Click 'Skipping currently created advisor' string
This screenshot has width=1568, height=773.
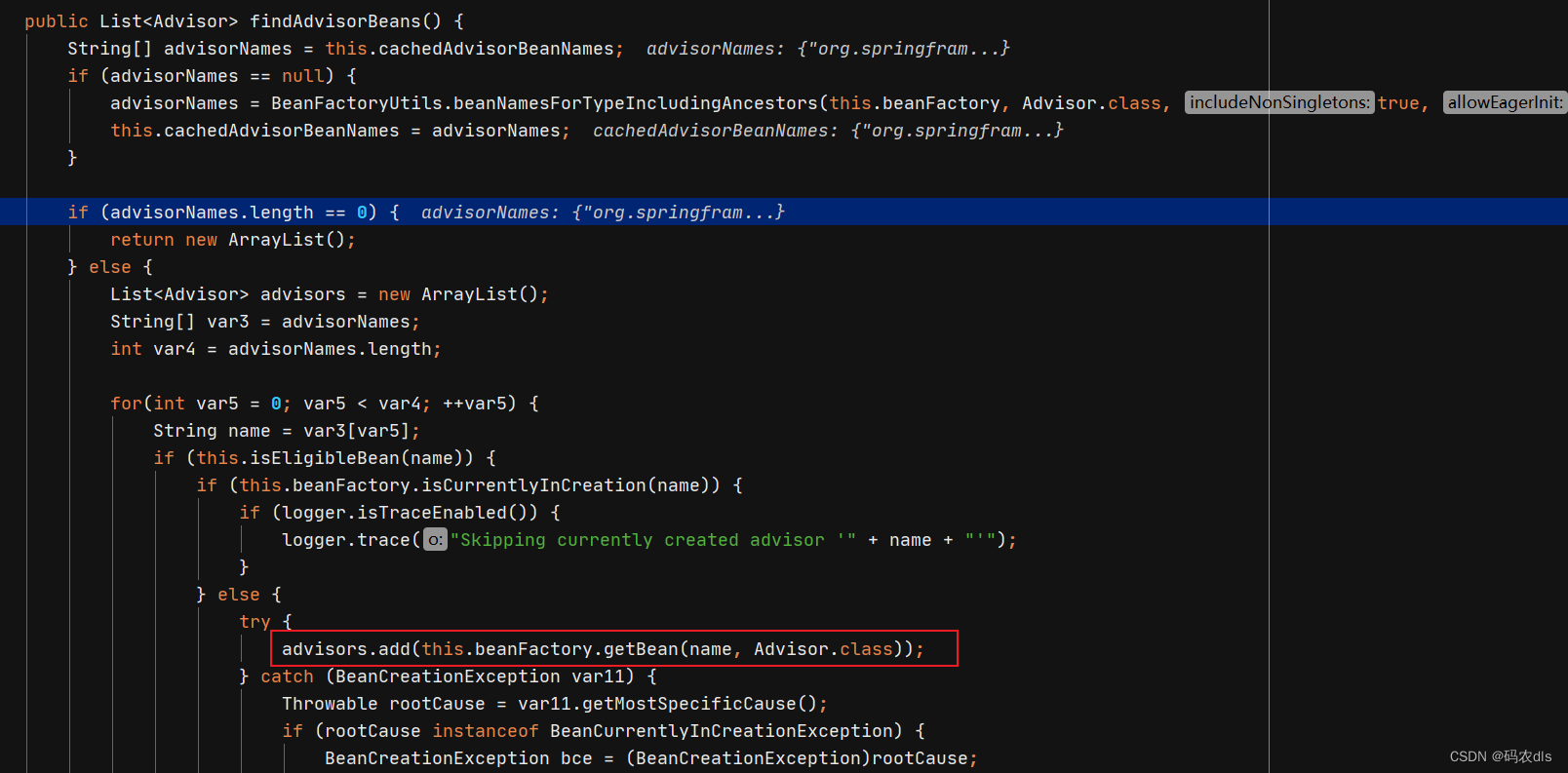[653, 540]
